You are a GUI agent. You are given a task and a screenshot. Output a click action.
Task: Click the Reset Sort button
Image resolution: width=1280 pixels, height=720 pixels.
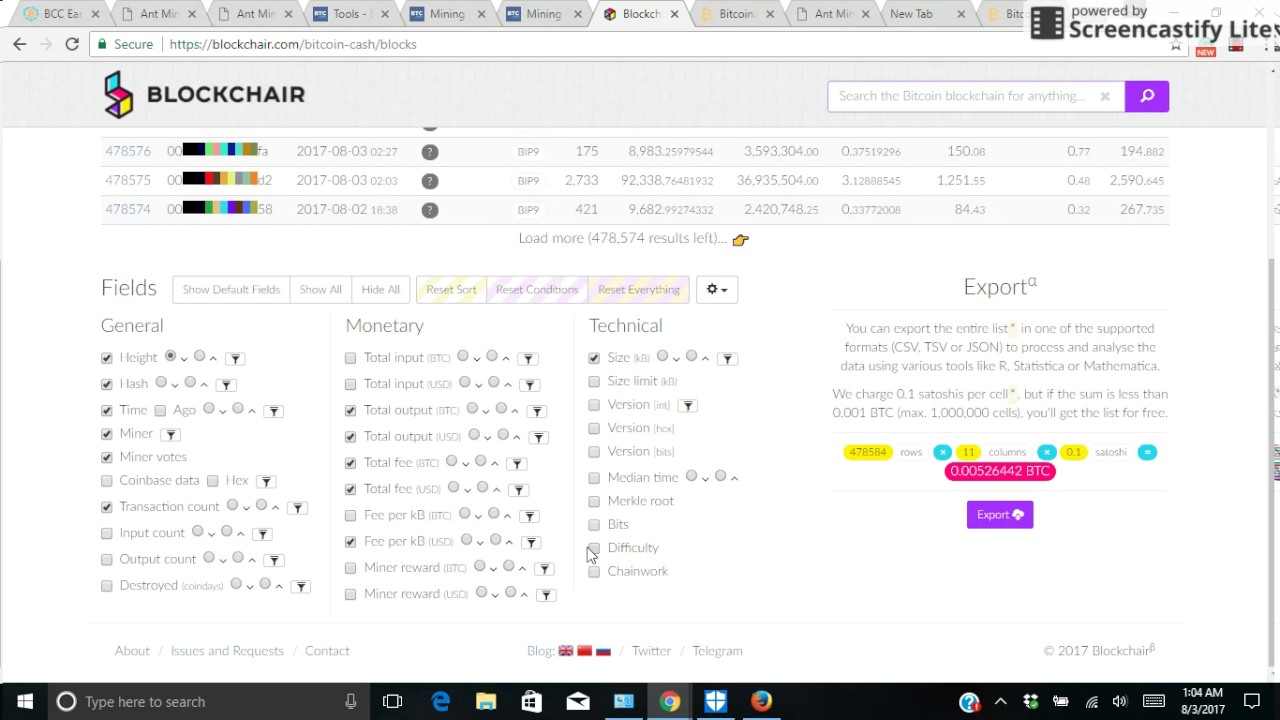point(451,289)
